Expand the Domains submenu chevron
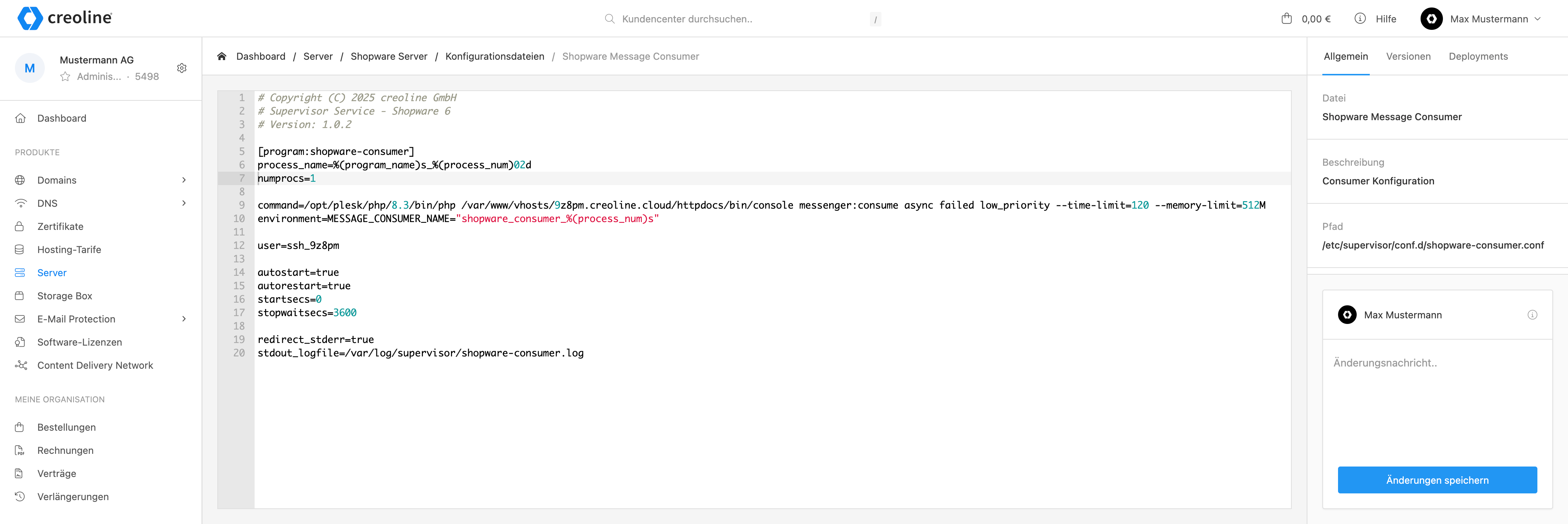Viewport: 1568px width, 524px height. point(184,180)
